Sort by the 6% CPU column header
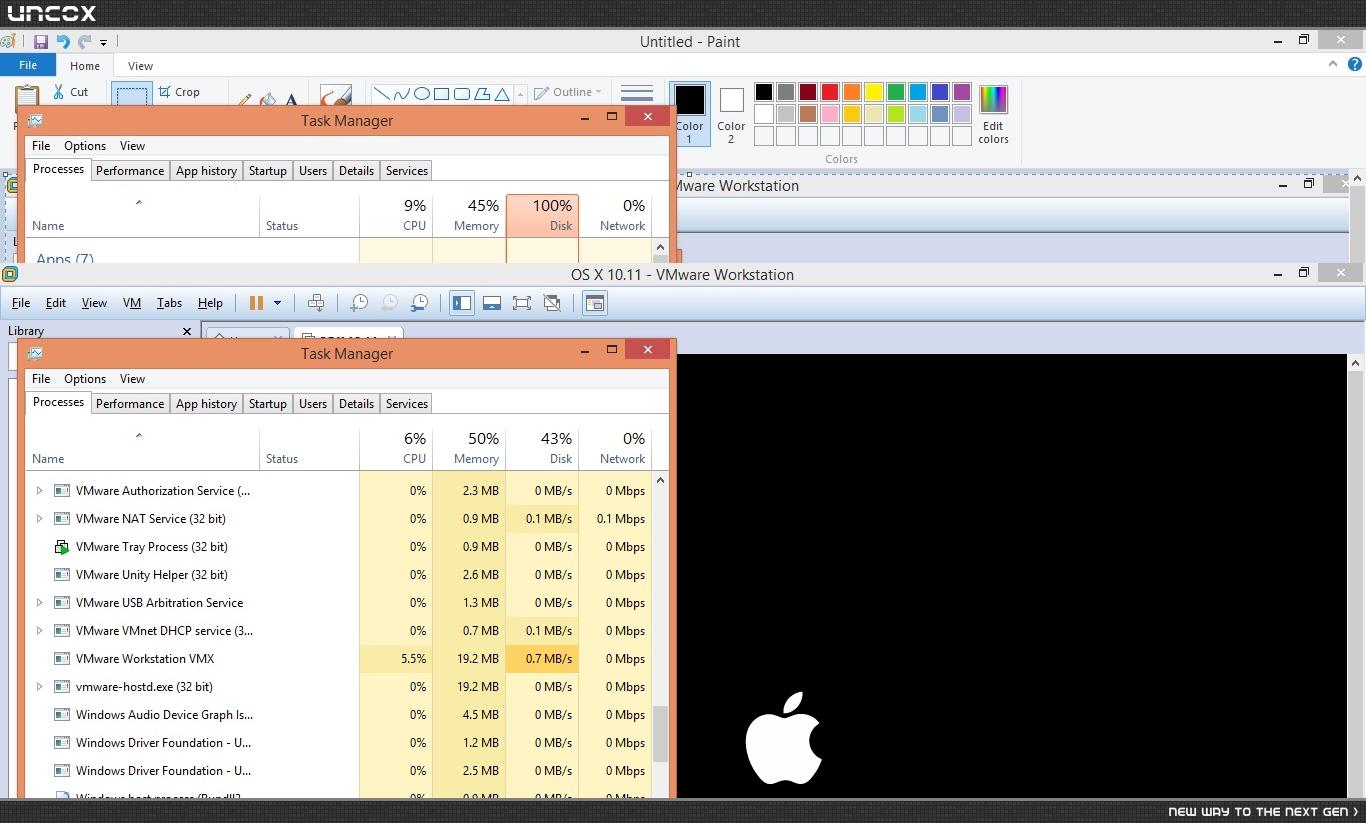Screen dimensions: 1366x823 (396, 448)
